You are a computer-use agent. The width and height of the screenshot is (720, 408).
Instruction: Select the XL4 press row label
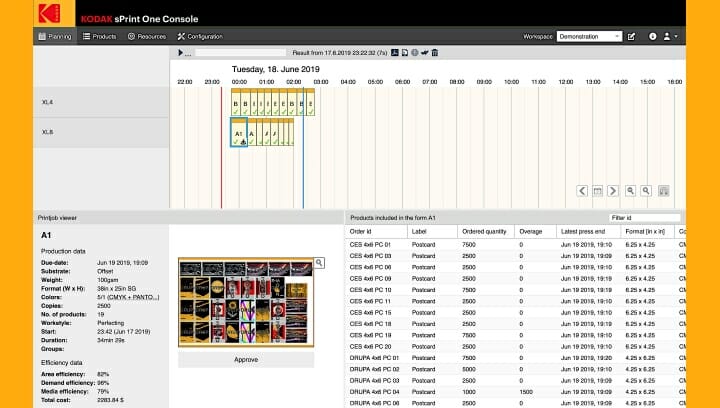point(101,102)
